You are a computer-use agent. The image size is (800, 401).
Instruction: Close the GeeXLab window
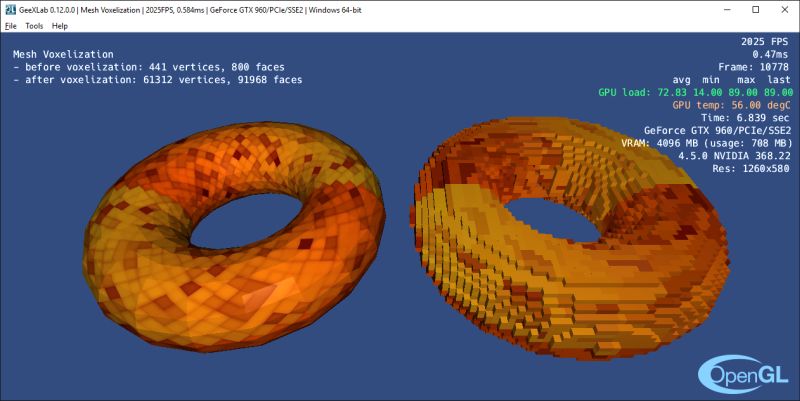pyautogui.click(x=785, y=10)
